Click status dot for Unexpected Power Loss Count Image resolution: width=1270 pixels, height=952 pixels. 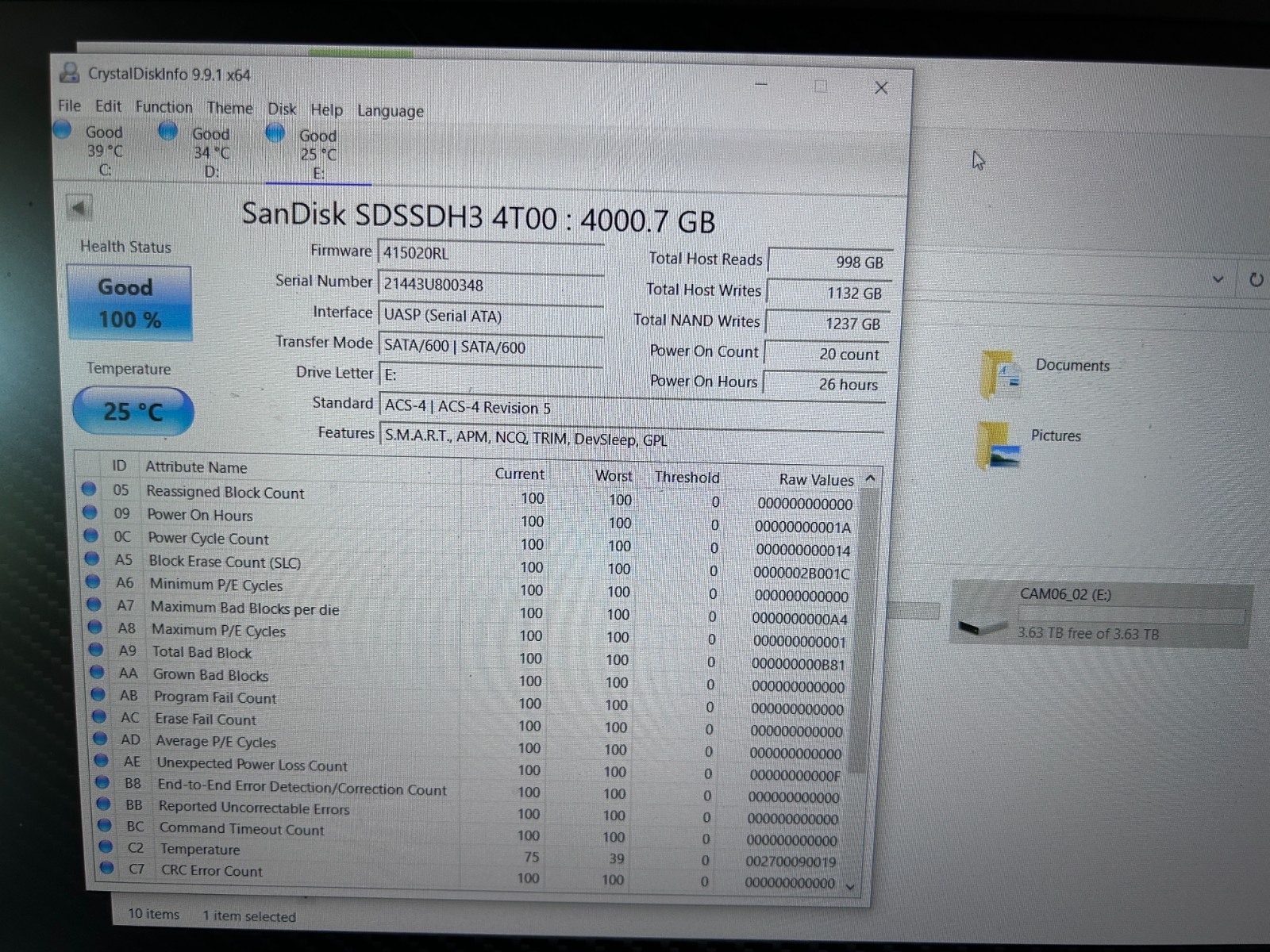(x=102, y=760)
